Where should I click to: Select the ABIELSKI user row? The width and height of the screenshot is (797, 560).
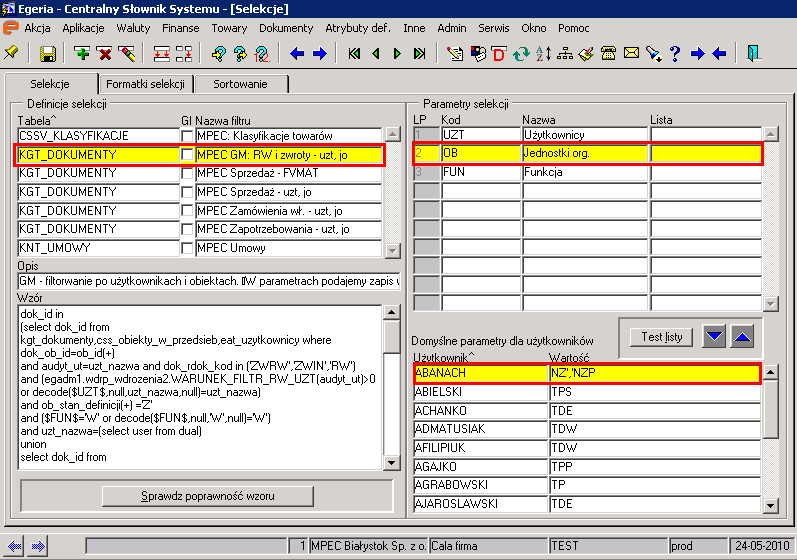tap(587, 392)
